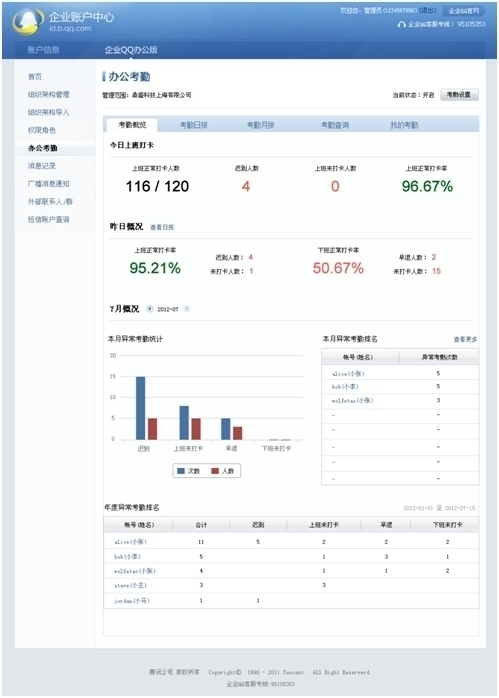
Task: Click yesterday's 95.21% clock-in rate
Action: (155, 268)
